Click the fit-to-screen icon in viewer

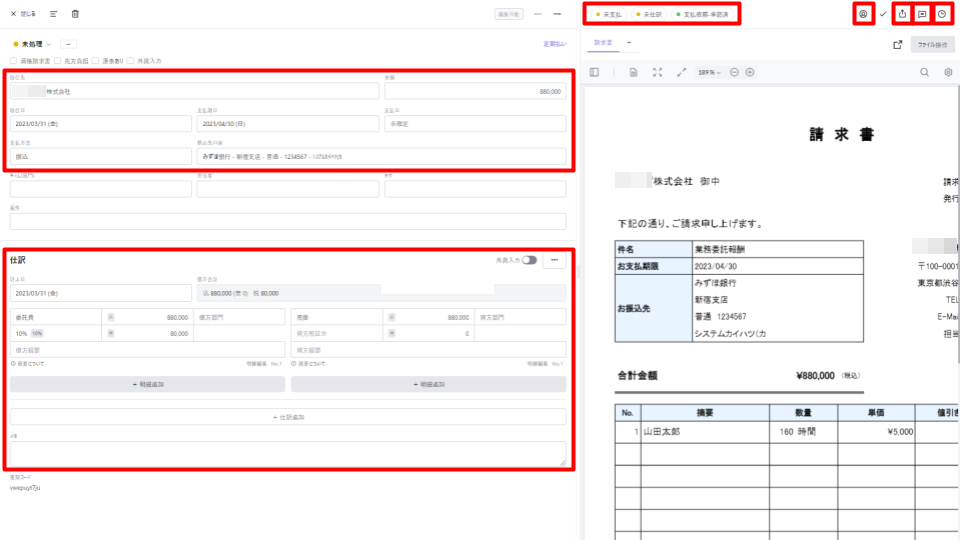658,72
